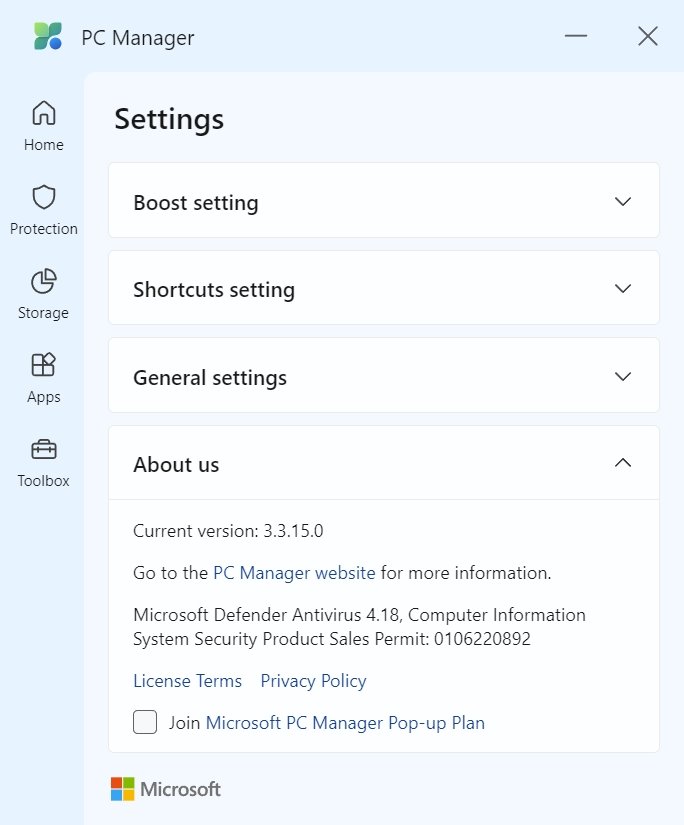Click the Boost setting heading text

click(x=196, y=203)
